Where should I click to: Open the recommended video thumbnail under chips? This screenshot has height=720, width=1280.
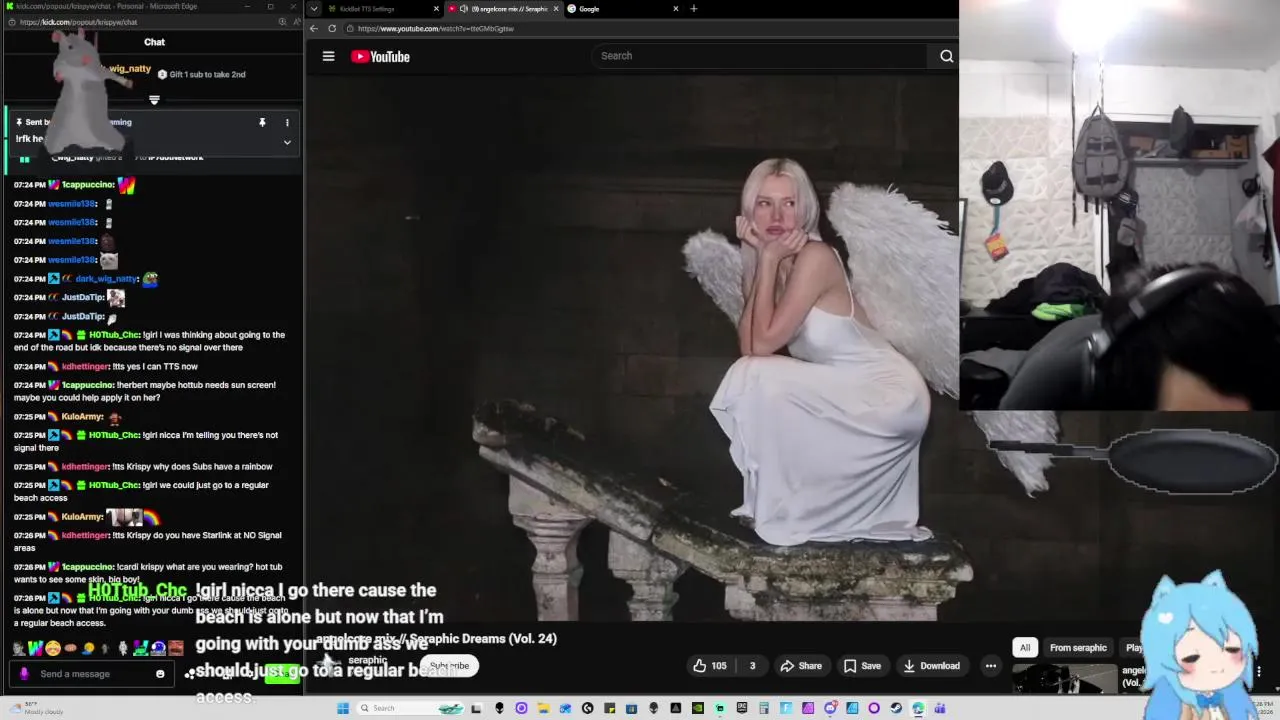(x=1064, y=679)
